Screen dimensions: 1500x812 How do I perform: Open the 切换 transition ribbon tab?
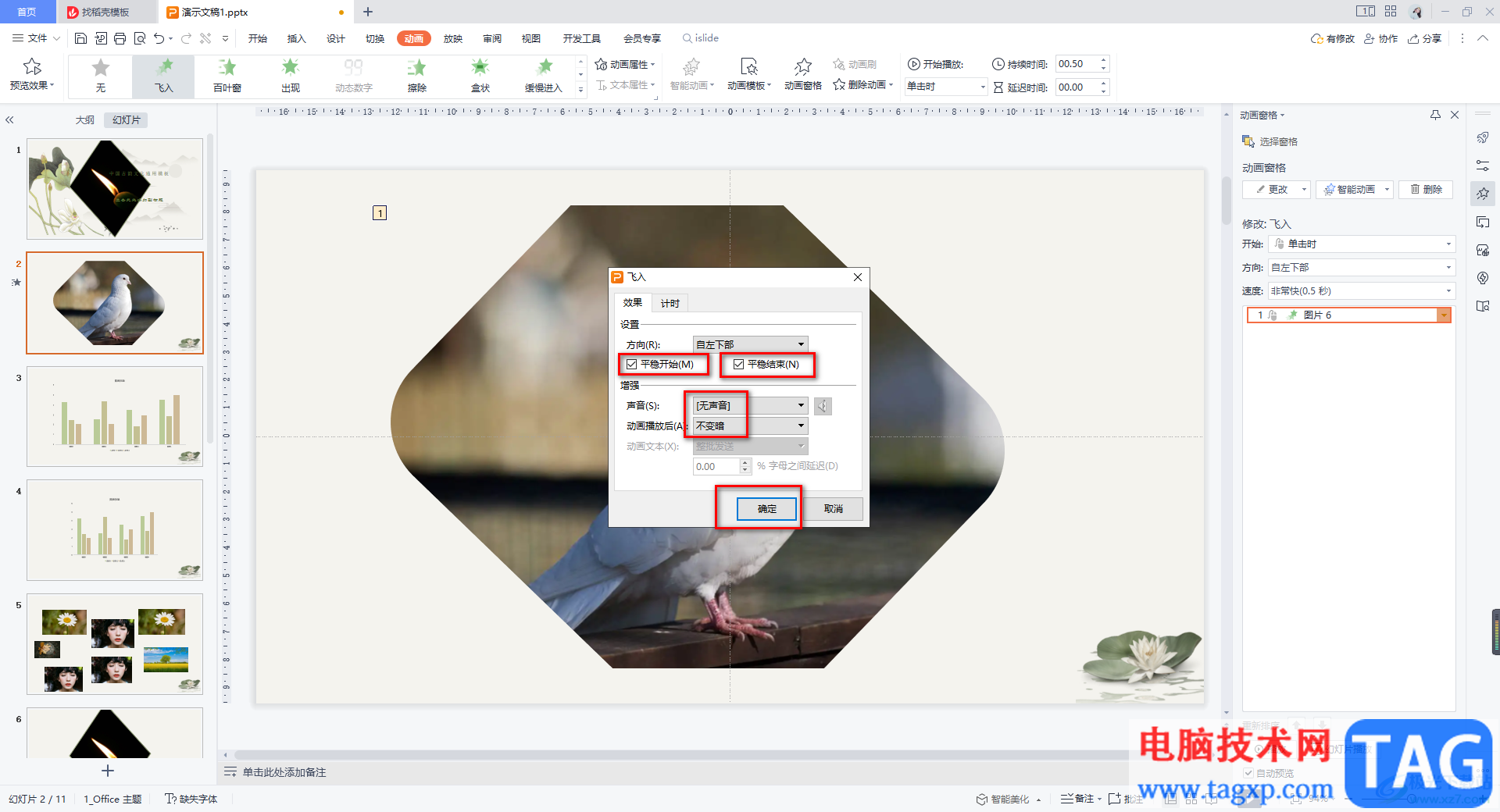point(375,38)
